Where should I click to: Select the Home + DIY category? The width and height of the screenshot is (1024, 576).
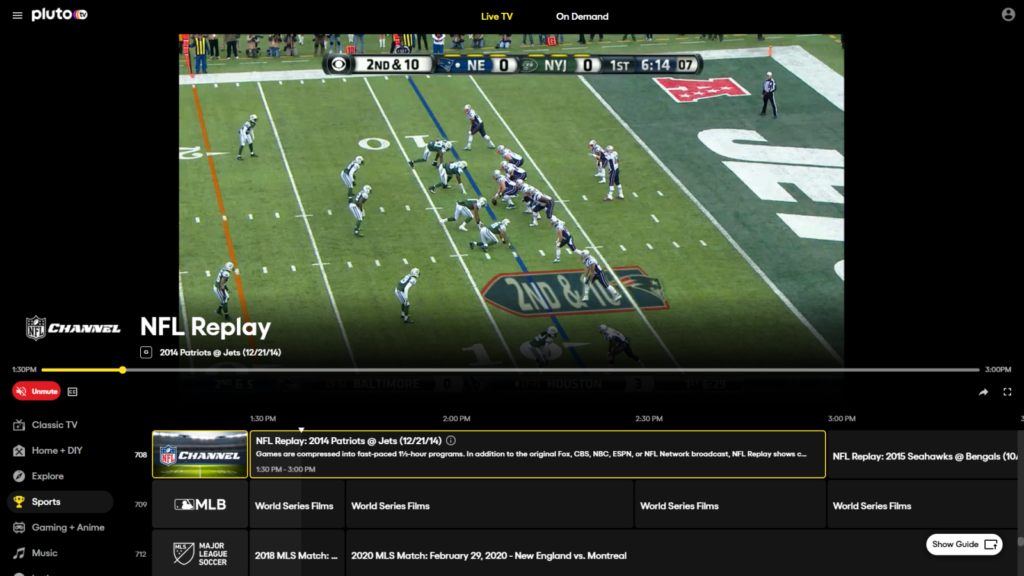[x=60, y=451]
